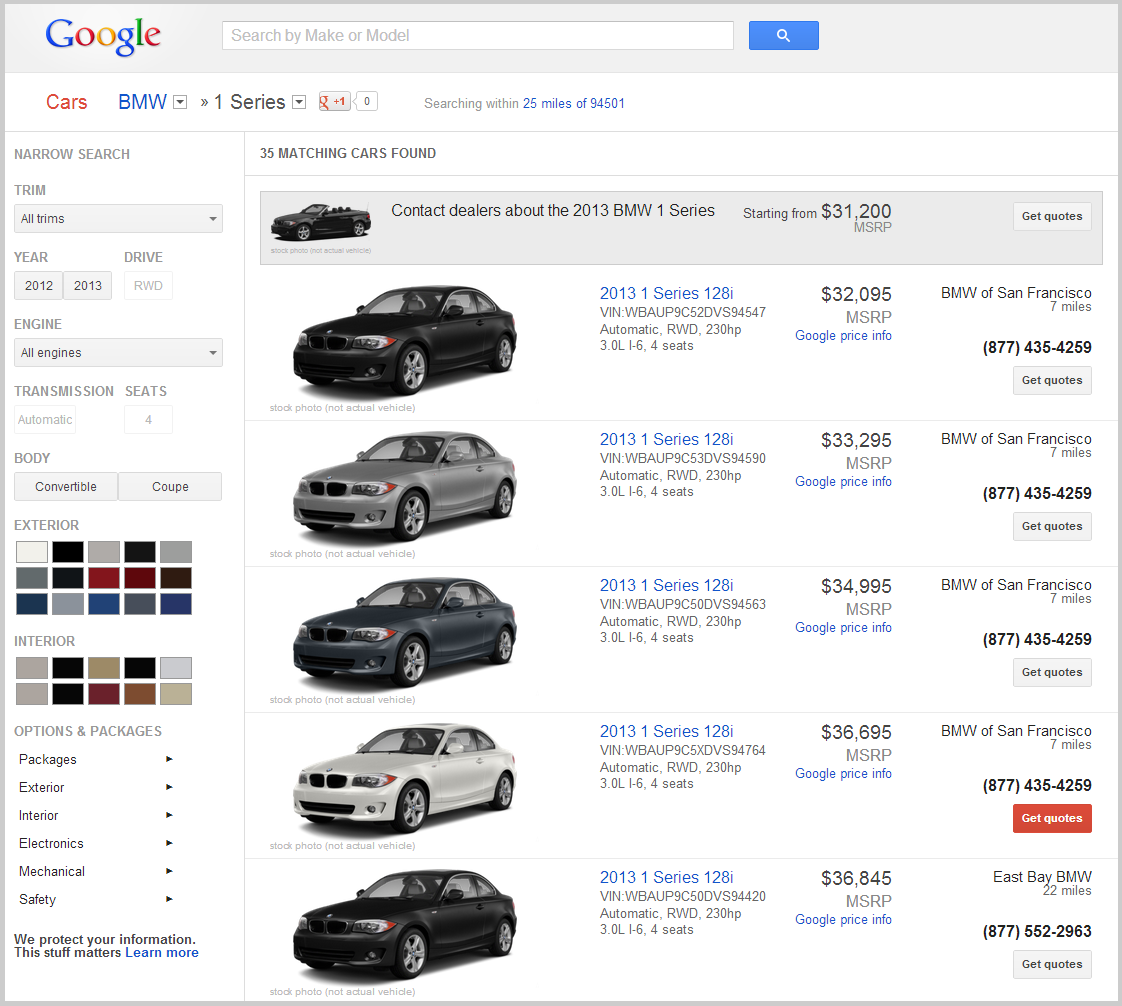Click the silver BMW 128i car thumbnail
1122x1006 pixels.
click(404, 487)
